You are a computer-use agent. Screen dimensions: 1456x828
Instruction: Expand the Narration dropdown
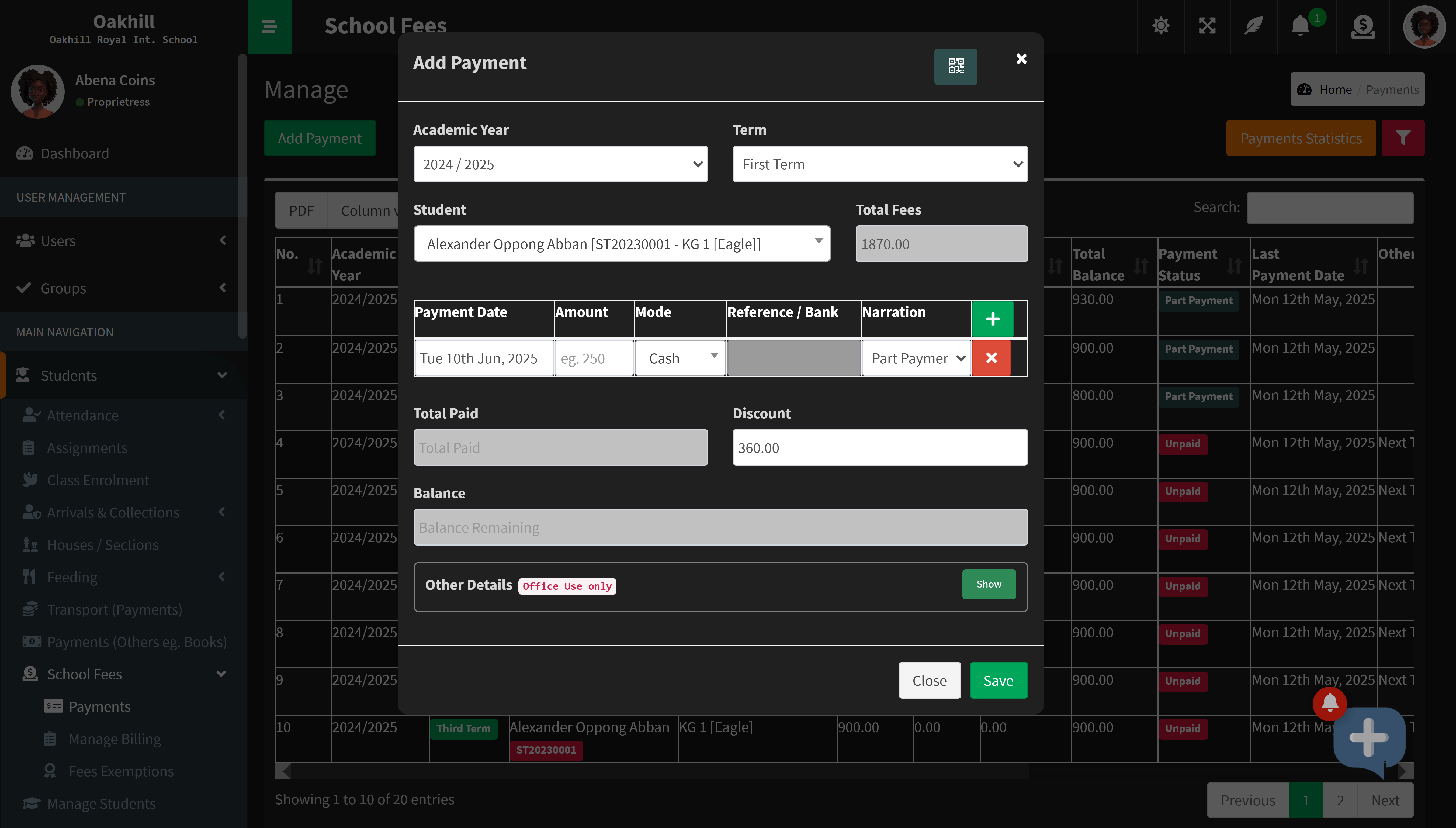[x=917, y=358]
